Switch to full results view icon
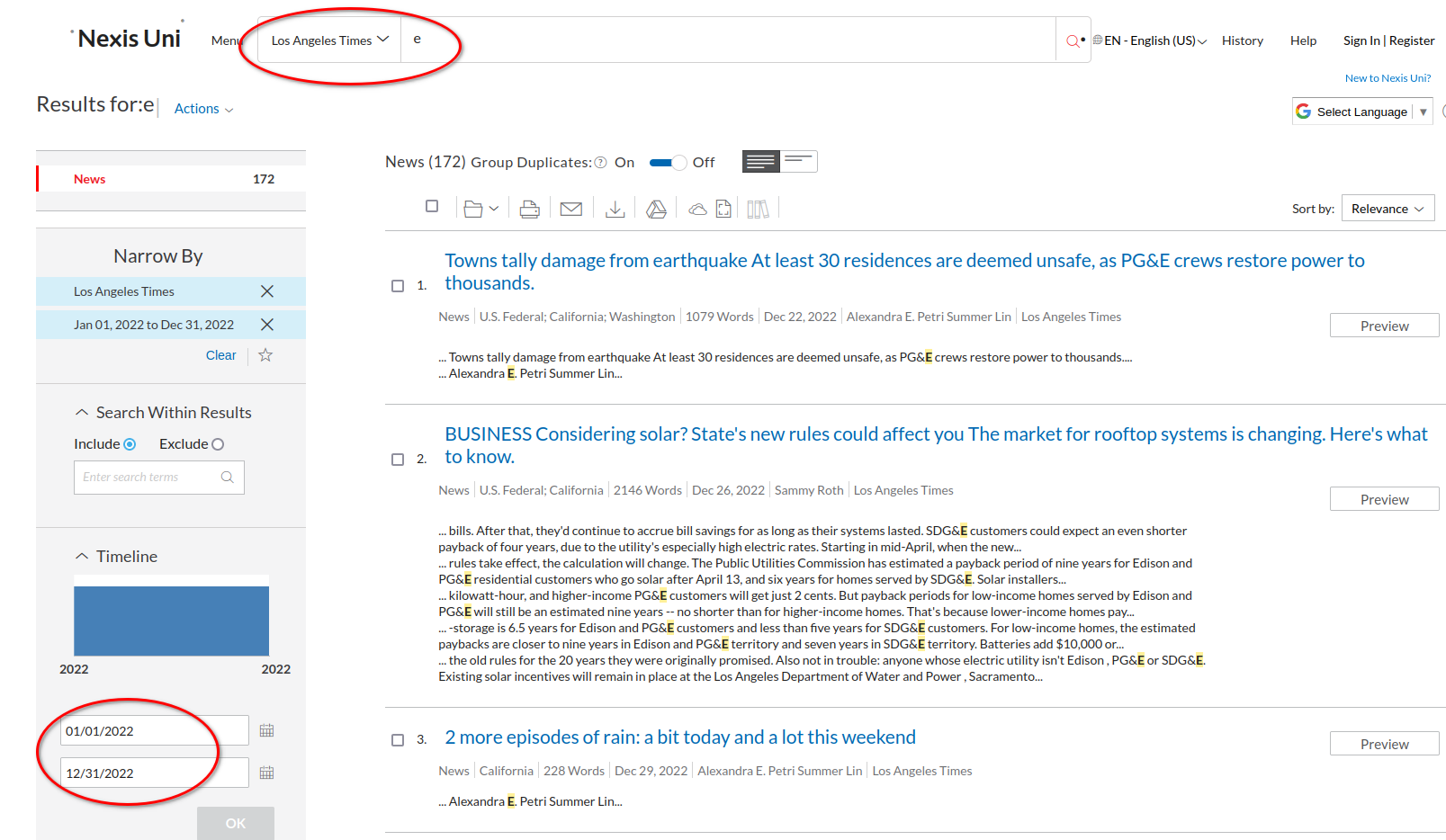 (x=761, y=161)
